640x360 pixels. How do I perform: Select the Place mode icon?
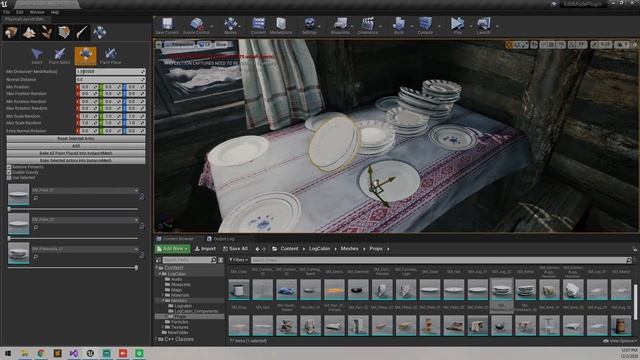coord(11,32)
